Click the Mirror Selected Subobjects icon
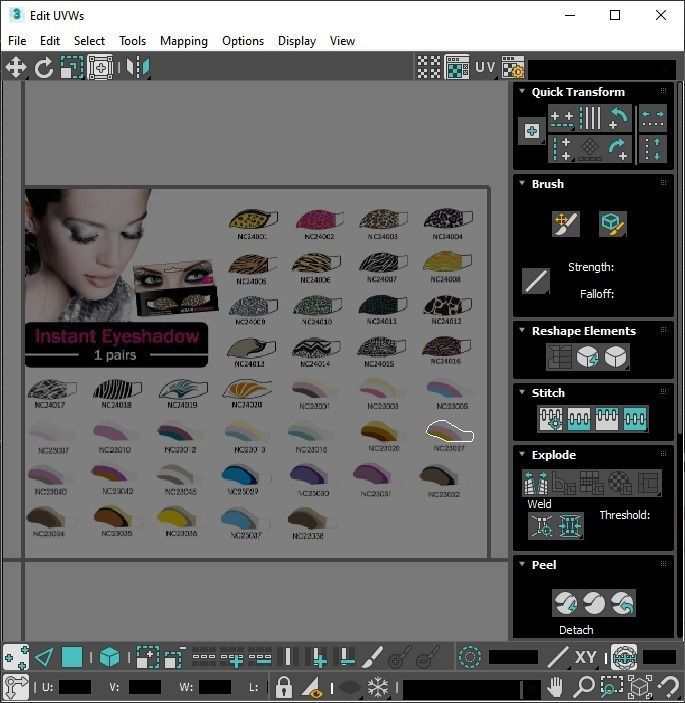Image resolution: width=685 pixels, height=703 pixels. (x=138, y=67)
